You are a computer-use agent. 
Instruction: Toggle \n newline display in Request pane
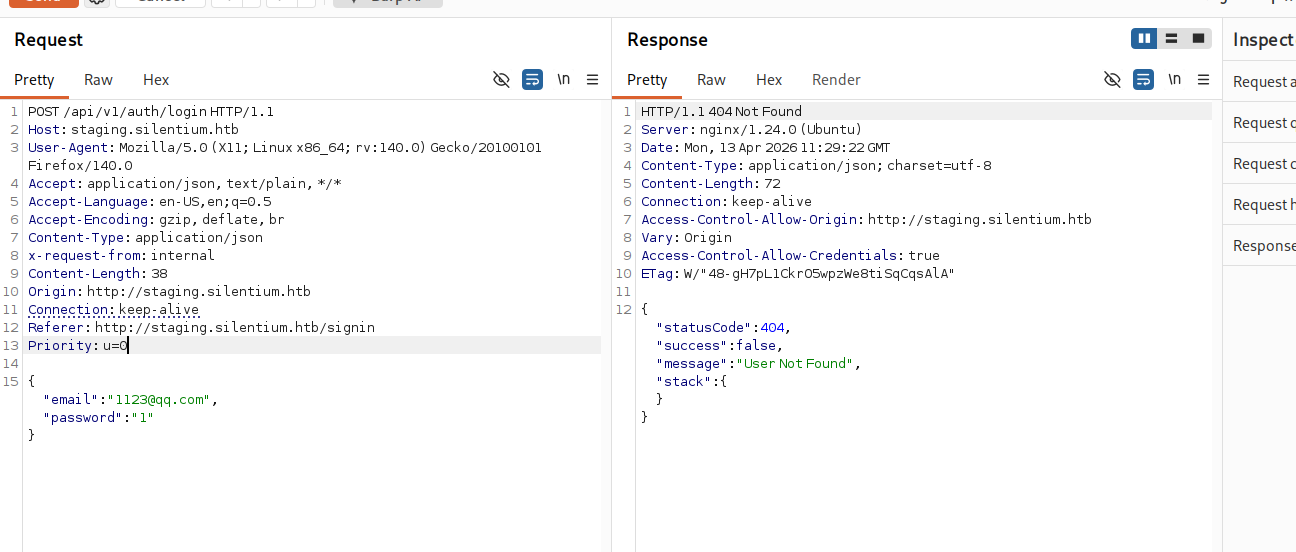564,80
